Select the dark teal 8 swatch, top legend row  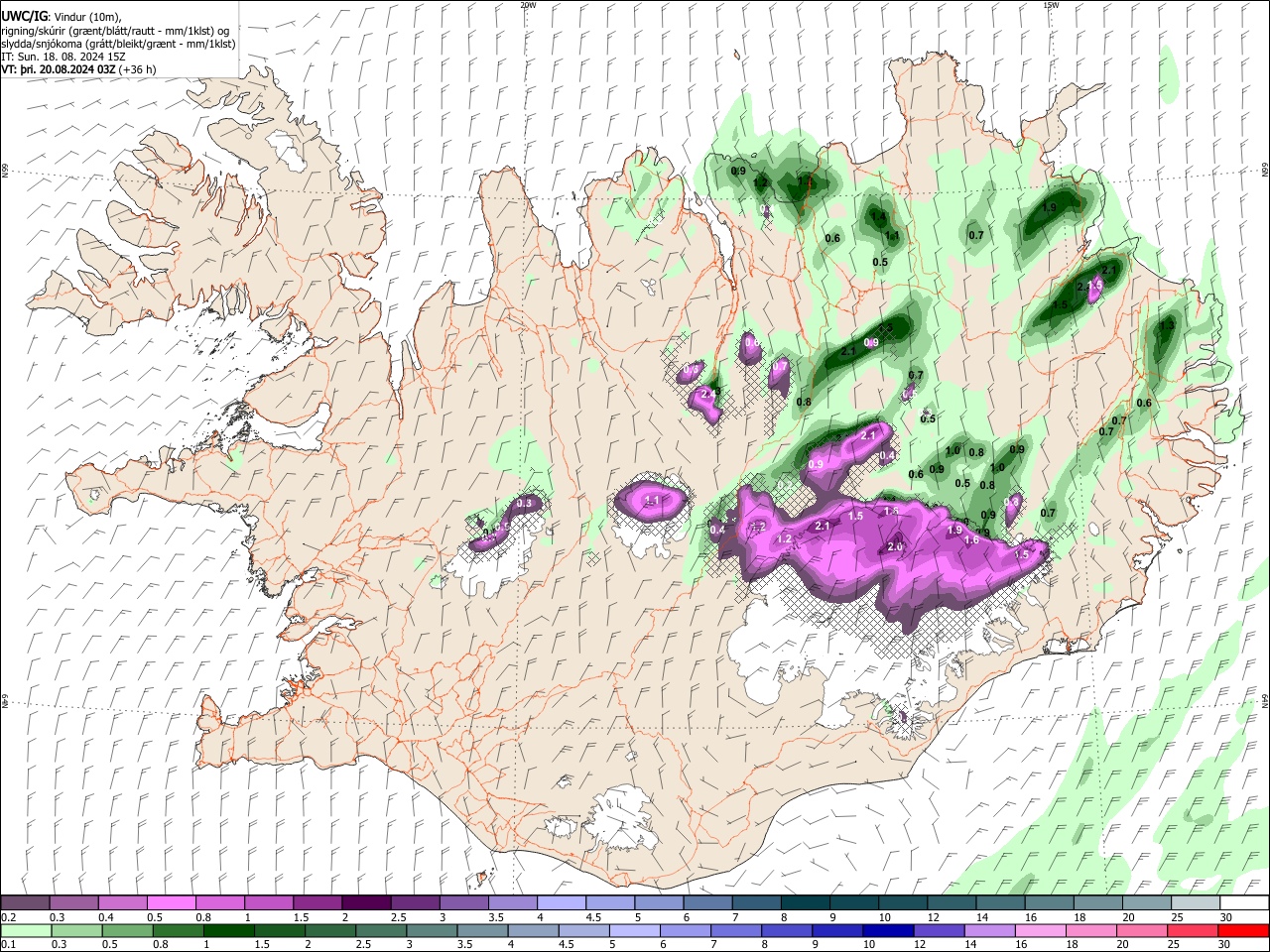point(806,903)
